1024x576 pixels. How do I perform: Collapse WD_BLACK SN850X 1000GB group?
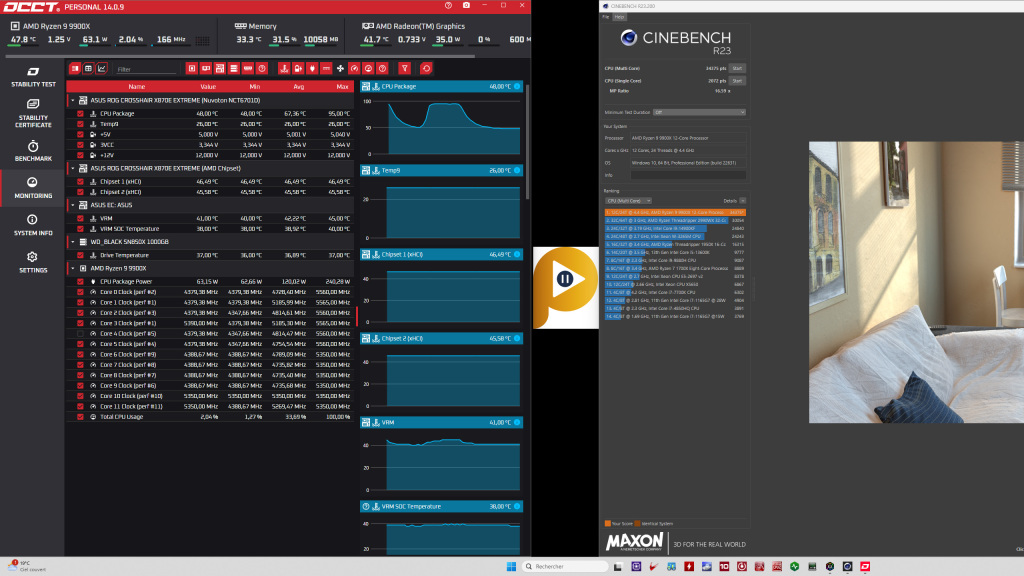pos(72,242)
